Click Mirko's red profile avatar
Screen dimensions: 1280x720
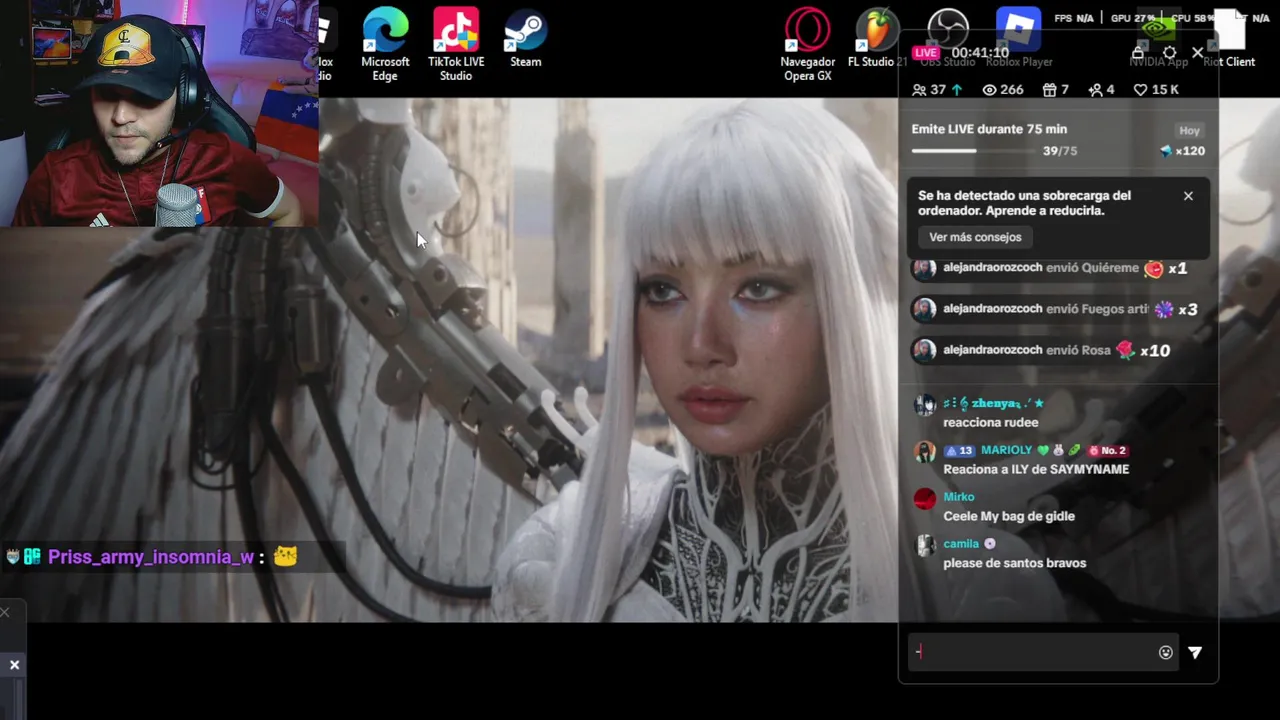click(x=925, y=498)
